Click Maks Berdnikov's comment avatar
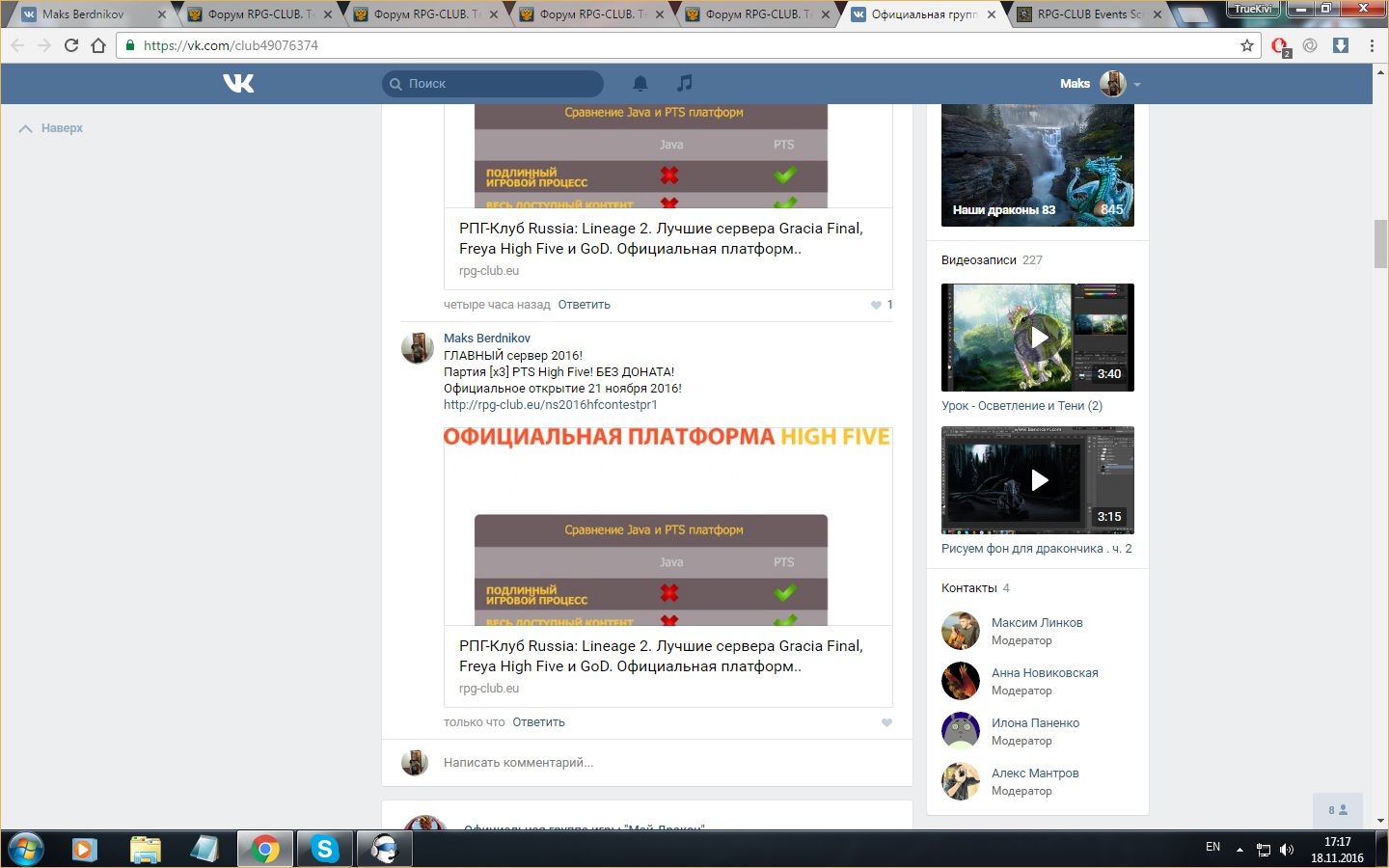The image size is (1389, 868). point(418,348)
